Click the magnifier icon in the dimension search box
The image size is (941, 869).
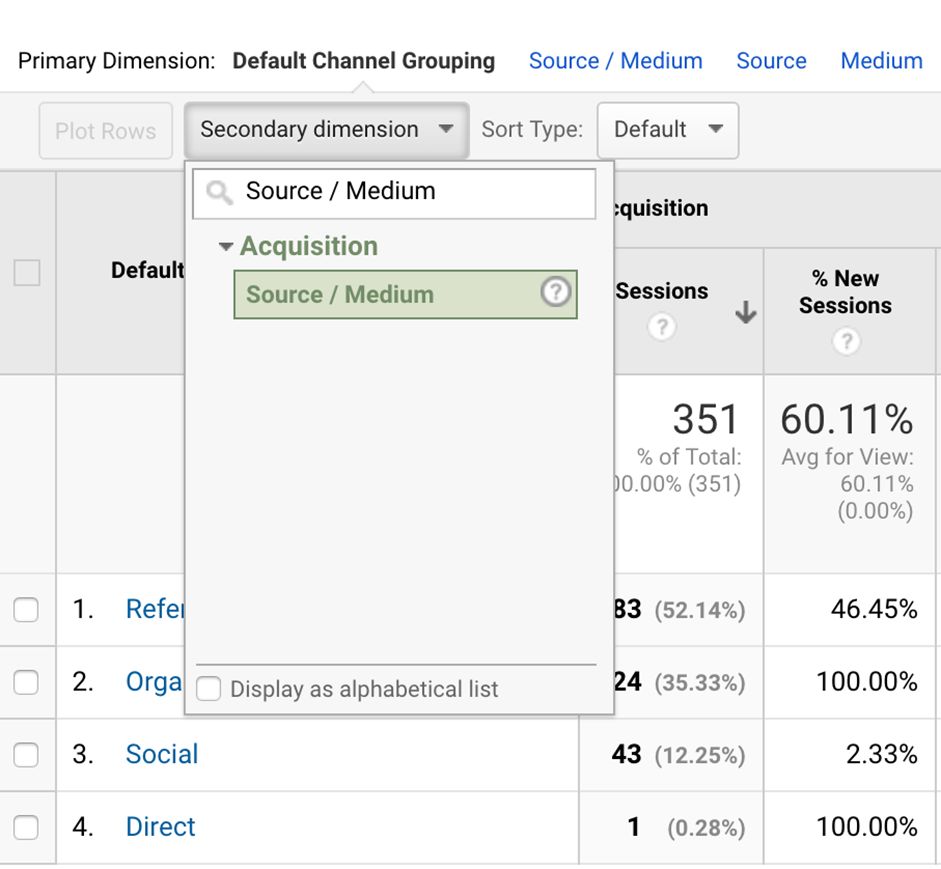220,191
